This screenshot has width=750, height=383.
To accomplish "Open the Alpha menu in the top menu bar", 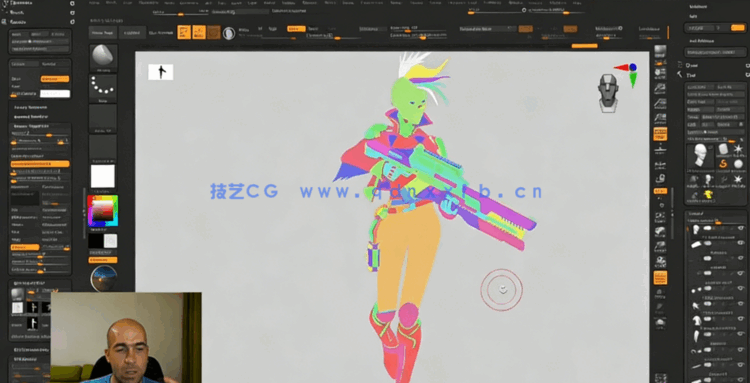I will [x=94, y=2].
